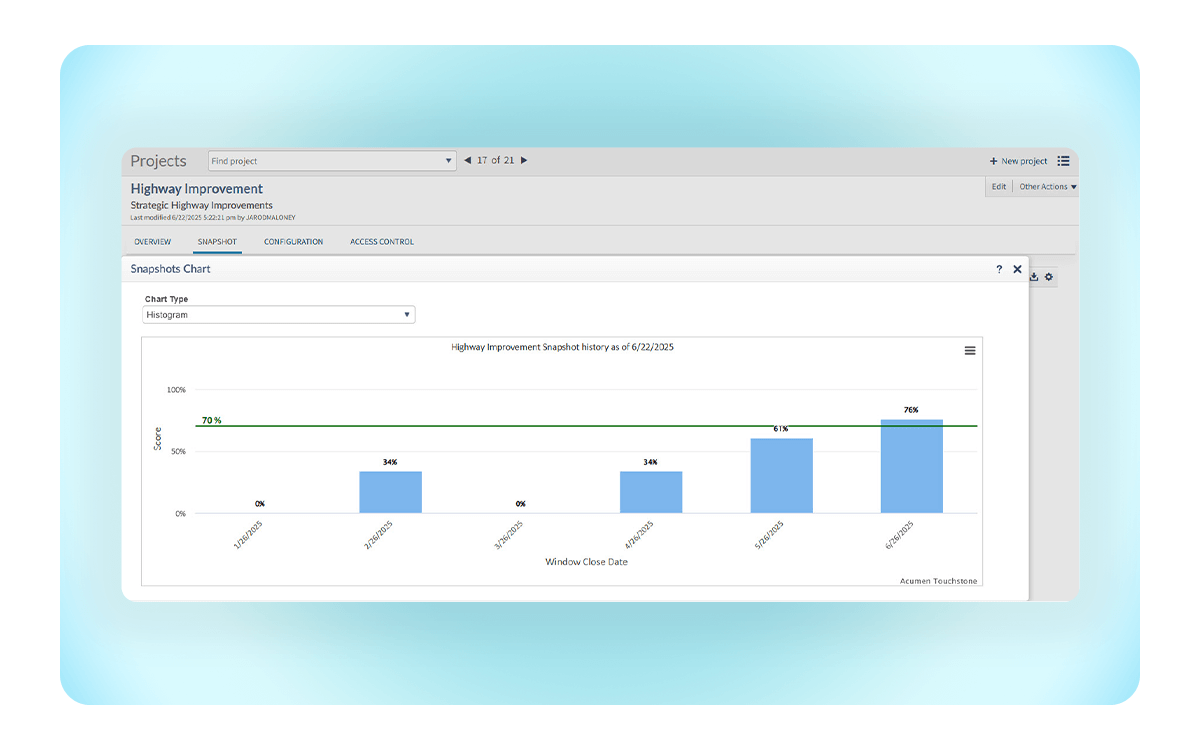The height and width of the screenshot is (750, 1200).
Task: Open the project list view icon
Action: (1063, 161)
